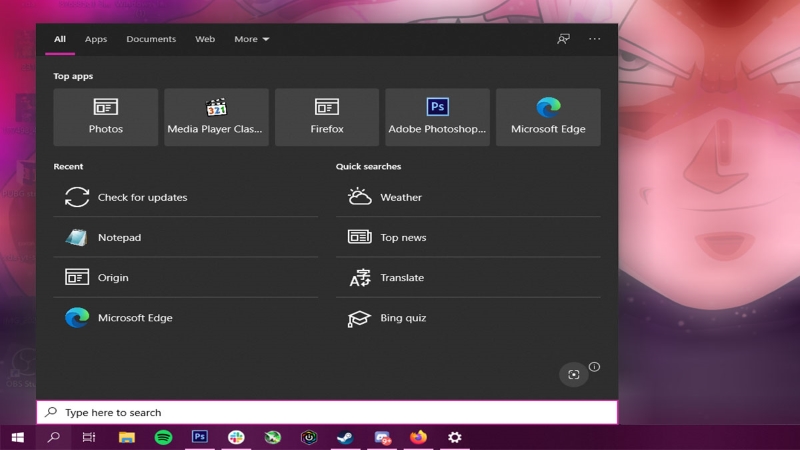Select the All tab
The image size is (800, 450).
click(x=60, y=39)
